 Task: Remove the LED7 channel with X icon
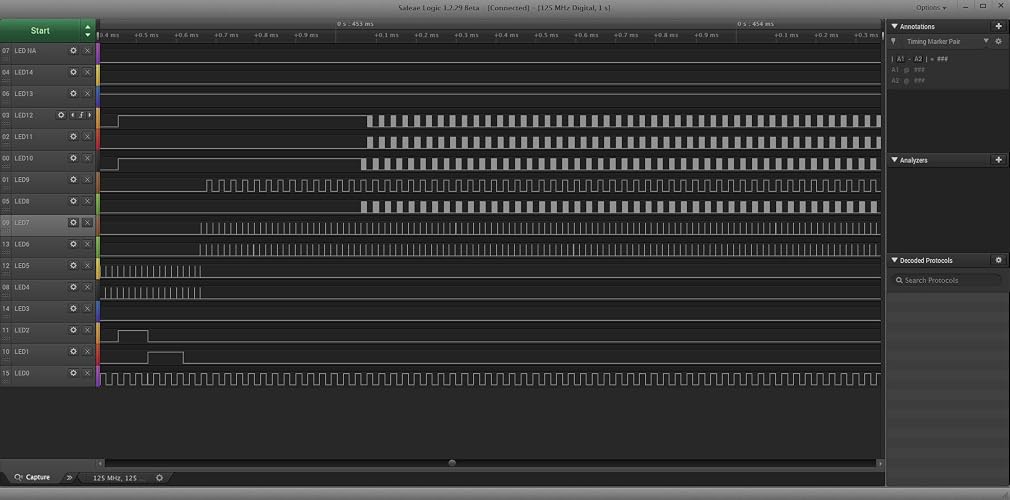click(x=87, y=222)
